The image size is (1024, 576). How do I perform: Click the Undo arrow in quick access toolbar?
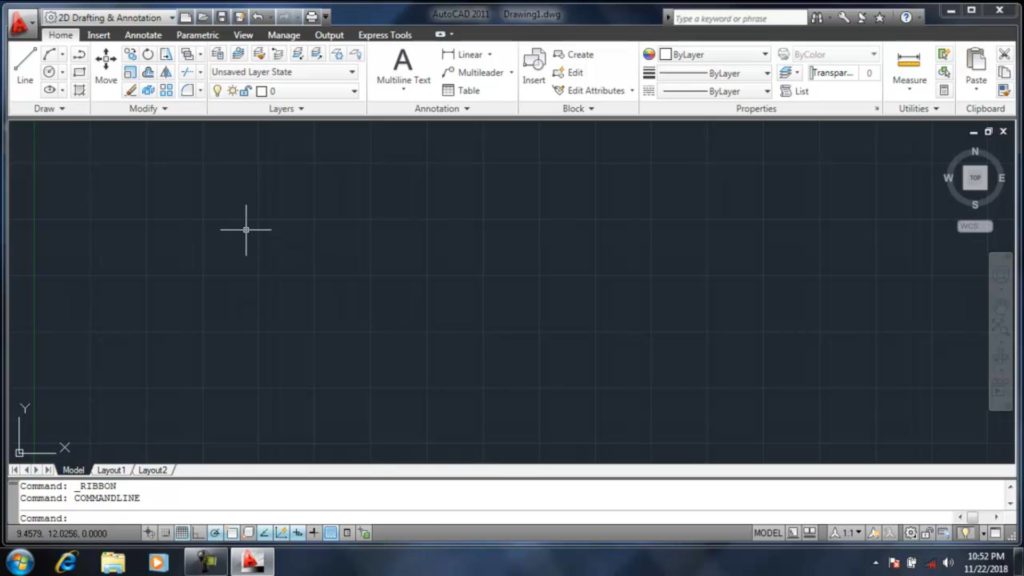258,18
